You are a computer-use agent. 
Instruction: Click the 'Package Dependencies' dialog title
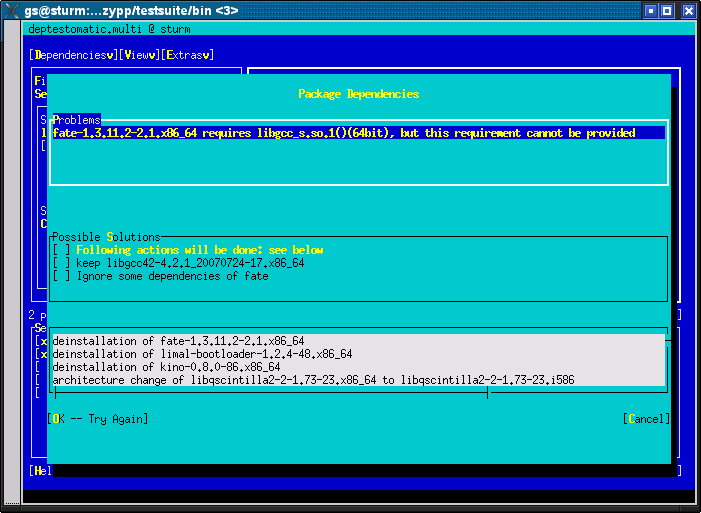tap(359, 94)
